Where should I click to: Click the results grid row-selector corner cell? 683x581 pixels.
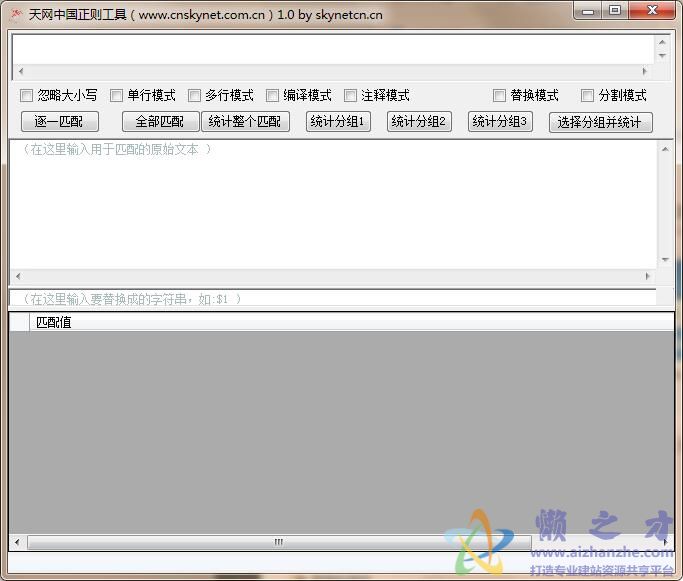tap(19, 322)
